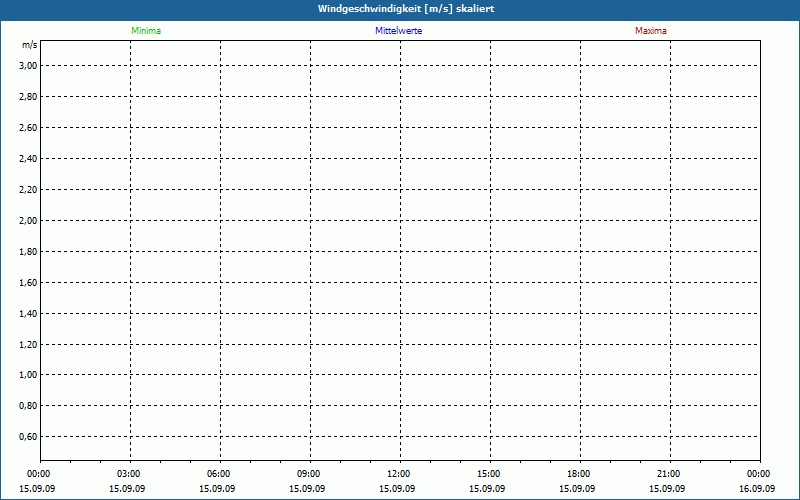Click the 12:00 time axis label
The height and width of the screenshot is (500, 800).
click(398, 474)
